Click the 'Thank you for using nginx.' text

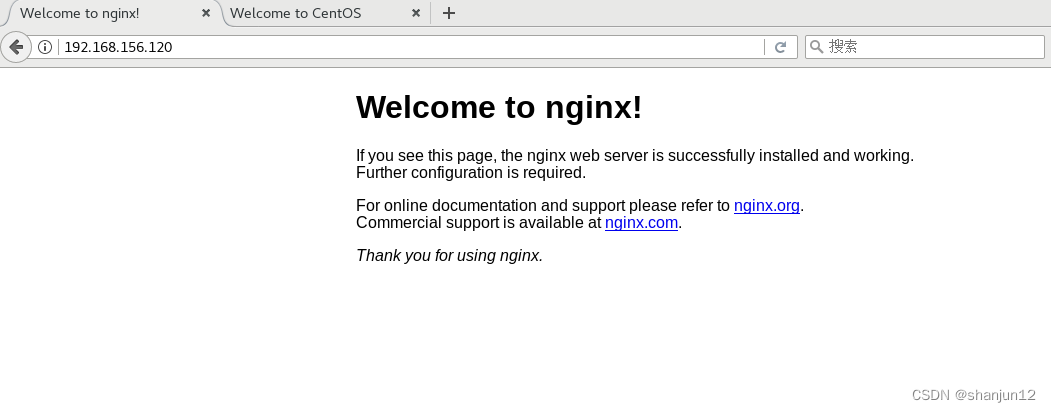(x=449, y=255)
